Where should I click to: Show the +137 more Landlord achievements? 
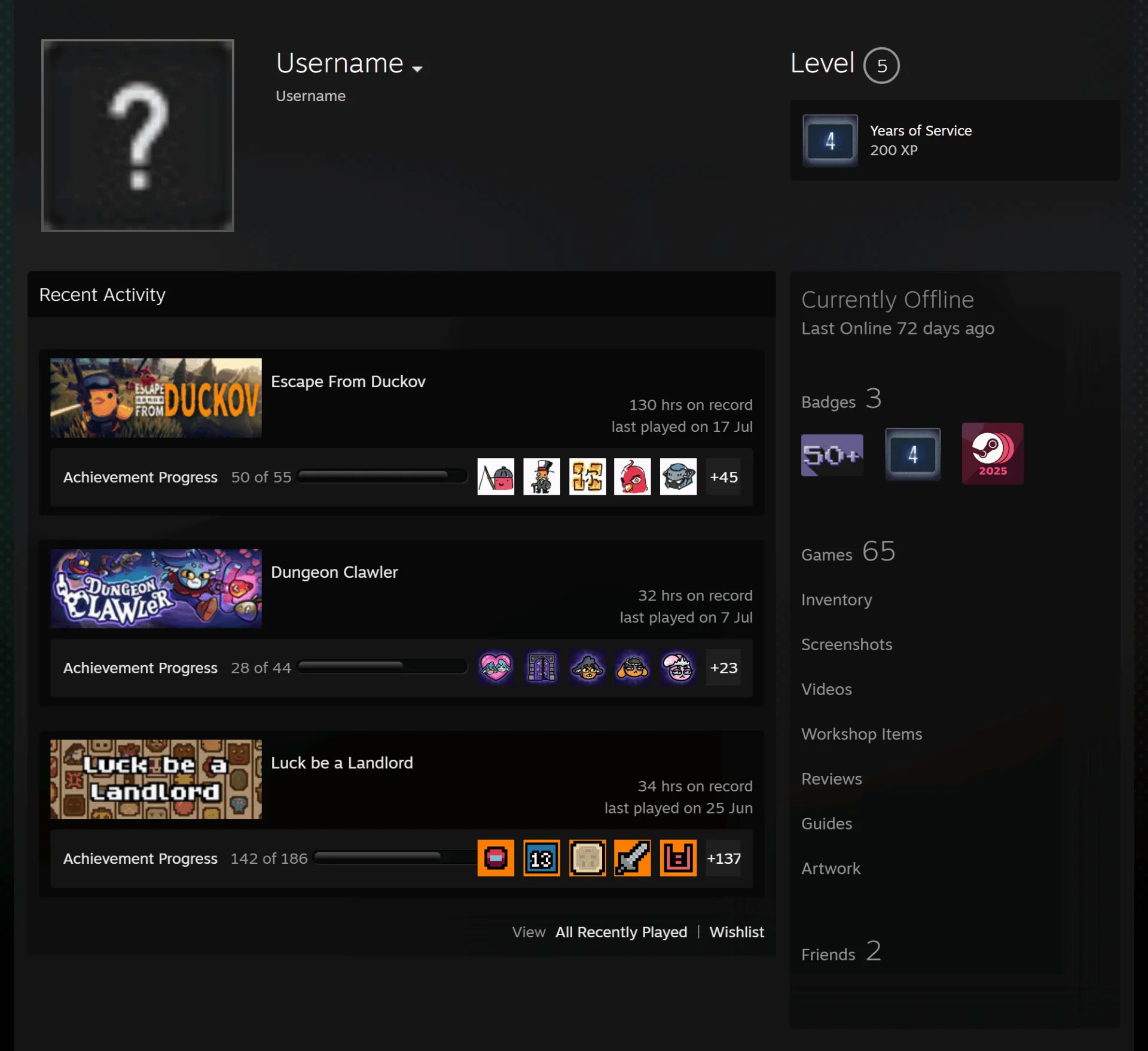pyautogui.click(x=723, y=858)
